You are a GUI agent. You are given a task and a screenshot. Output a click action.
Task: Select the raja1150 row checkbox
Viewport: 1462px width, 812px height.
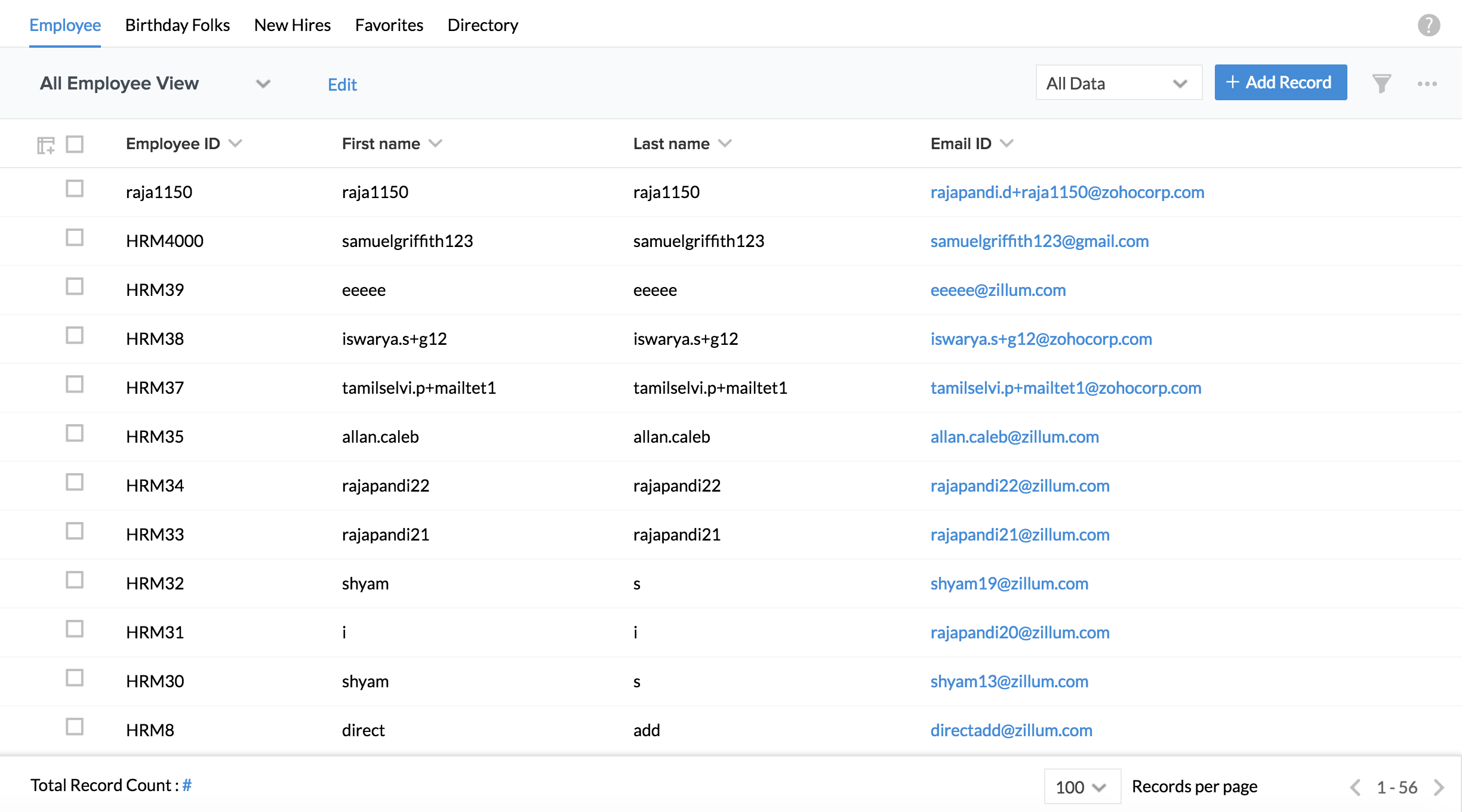coord(75,189)
